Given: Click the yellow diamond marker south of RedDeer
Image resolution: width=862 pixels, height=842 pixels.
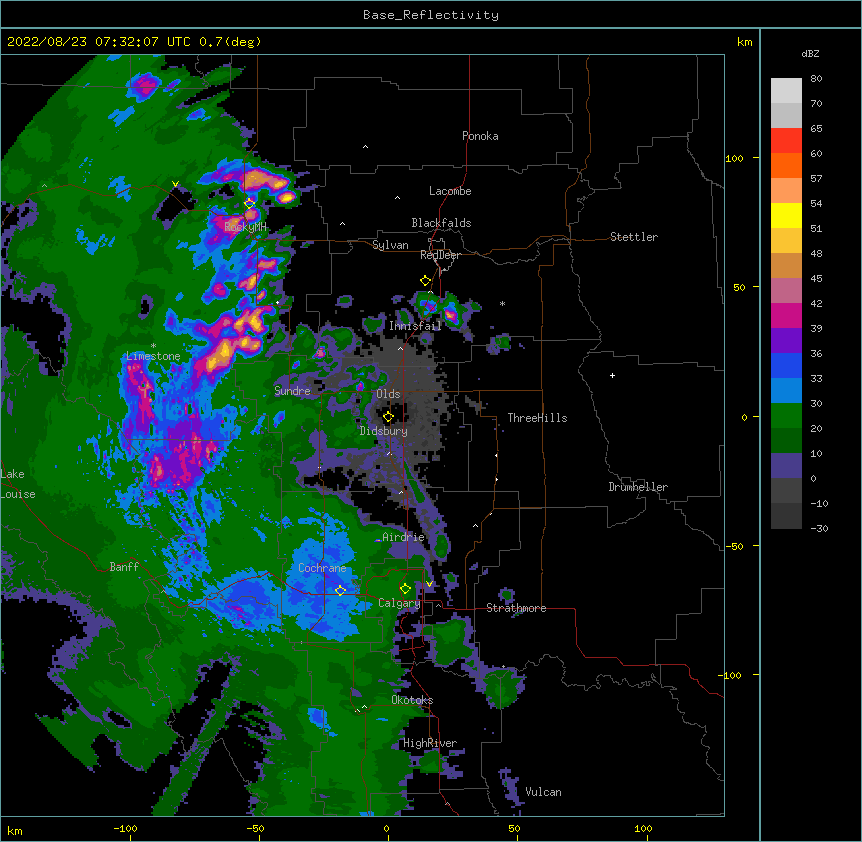Looking at the screenshot, I should coord(426,281).
